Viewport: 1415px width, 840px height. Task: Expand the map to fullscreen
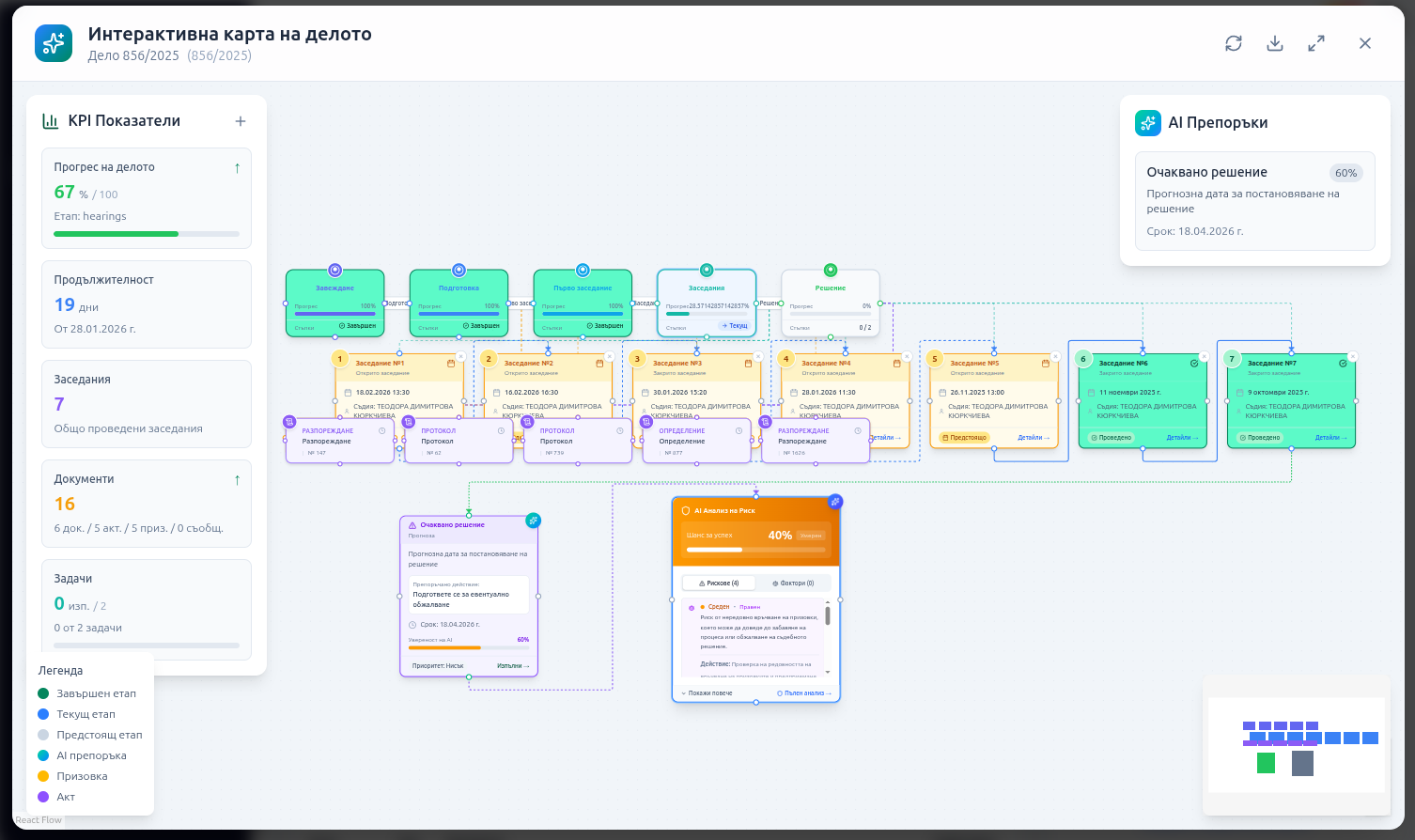coord(1316,43)
